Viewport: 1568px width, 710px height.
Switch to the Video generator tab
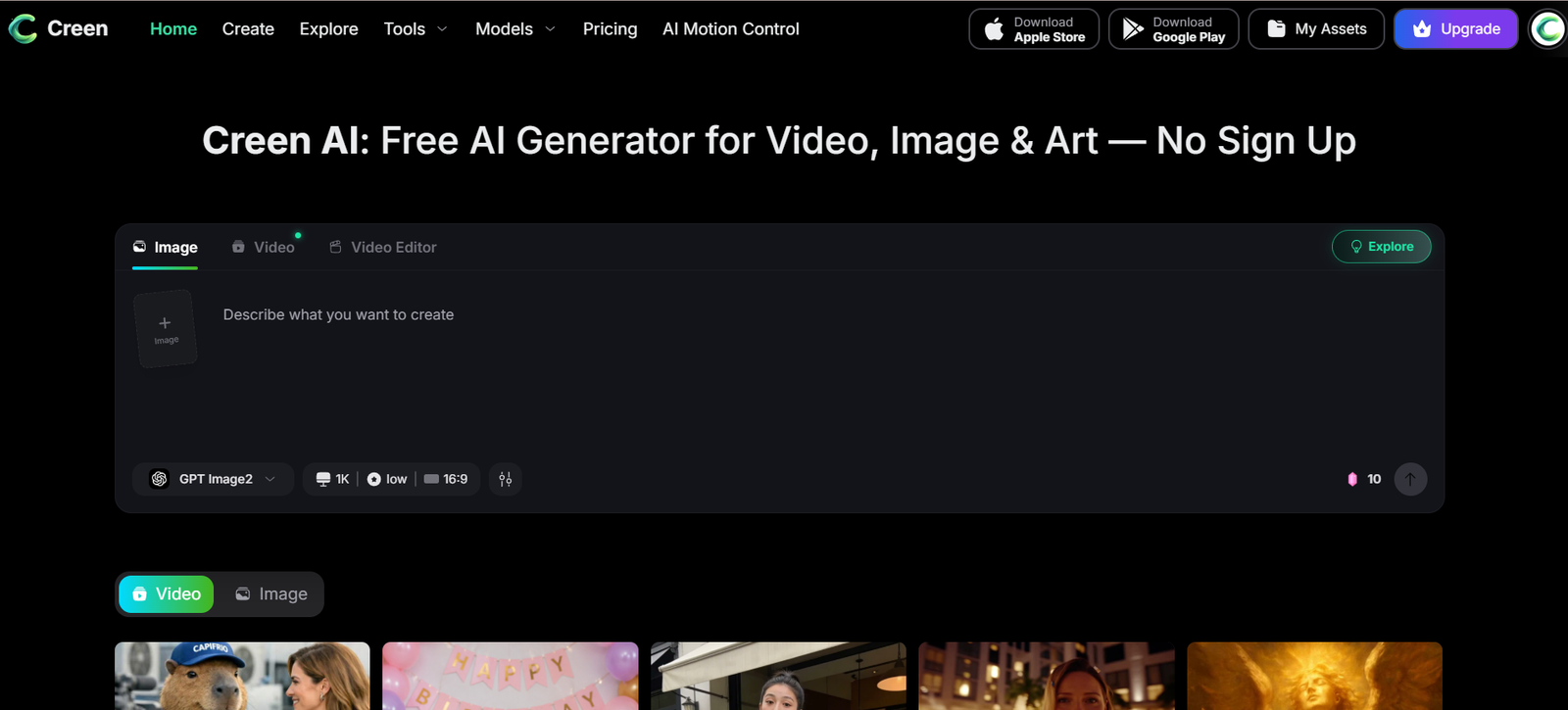pos(264,248)
